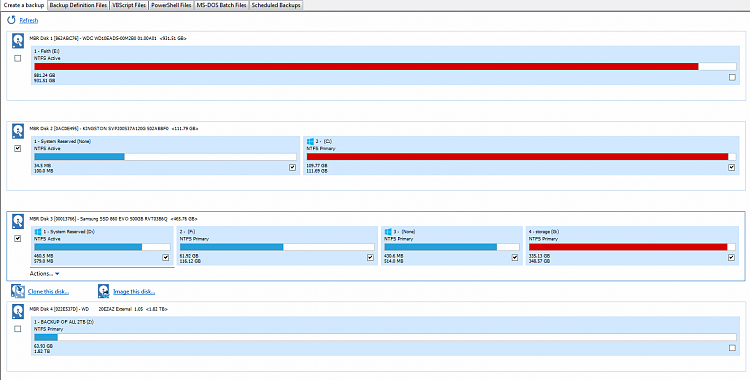This screenshot has height=380, width=750.
Task: Untick the storage partition checkbox
Action: point(731,257)
